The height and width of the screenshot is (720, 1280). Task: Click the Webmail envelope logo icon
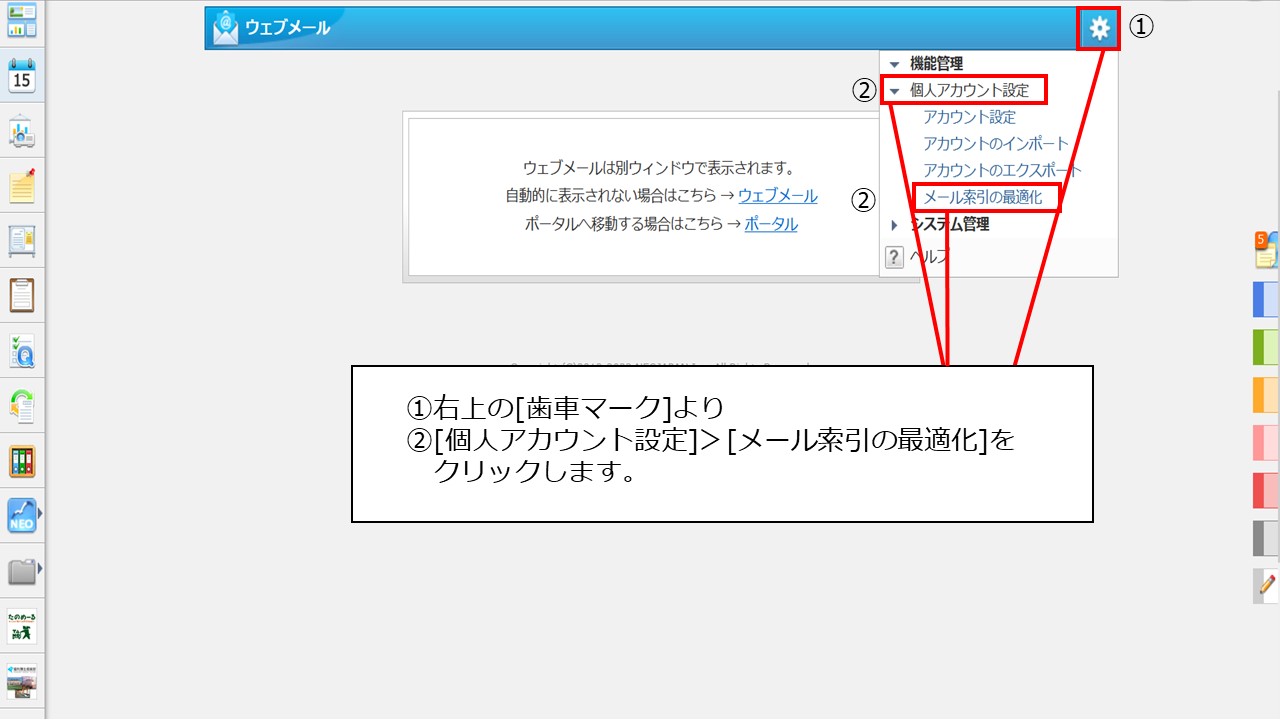(226, 28)
